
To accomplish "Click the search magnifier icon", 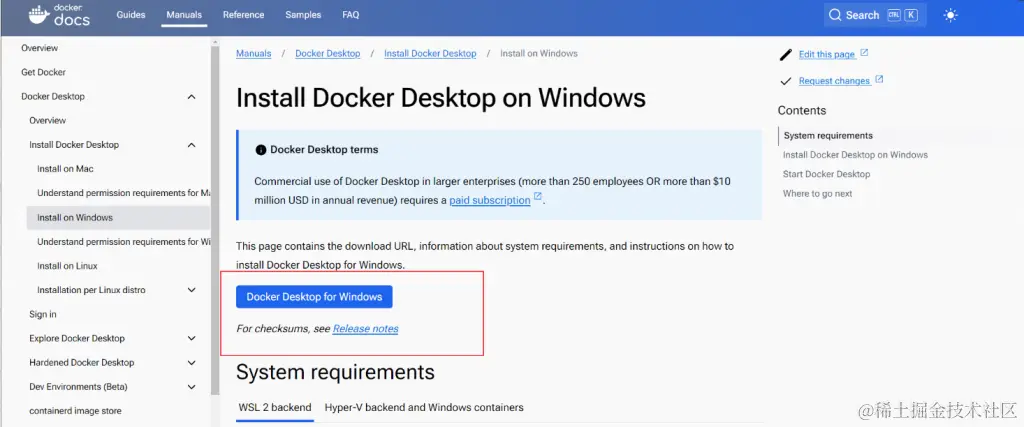I will point(835,15).
